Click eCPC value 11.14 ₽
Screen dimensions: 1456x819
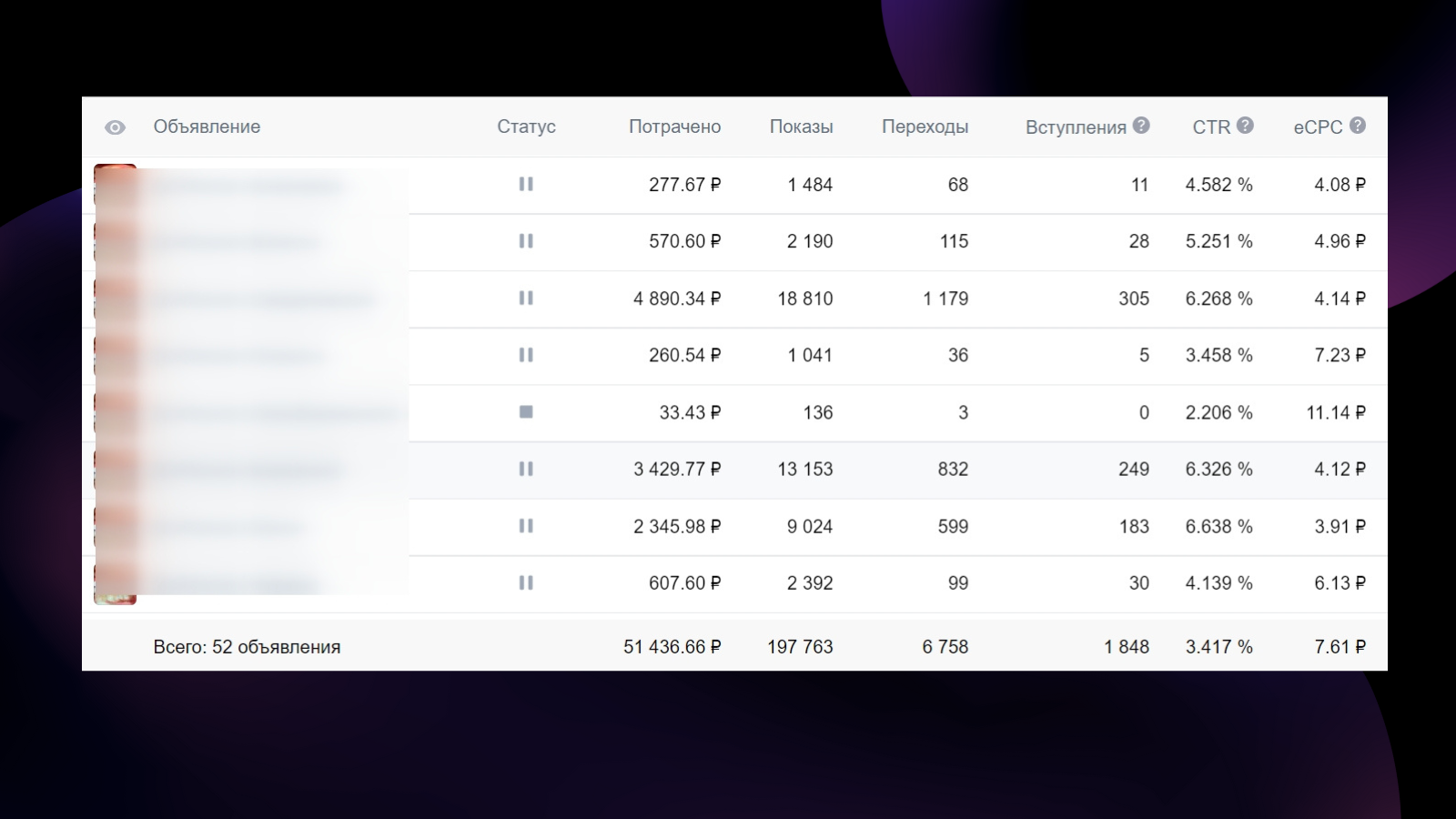point(1336,412)
